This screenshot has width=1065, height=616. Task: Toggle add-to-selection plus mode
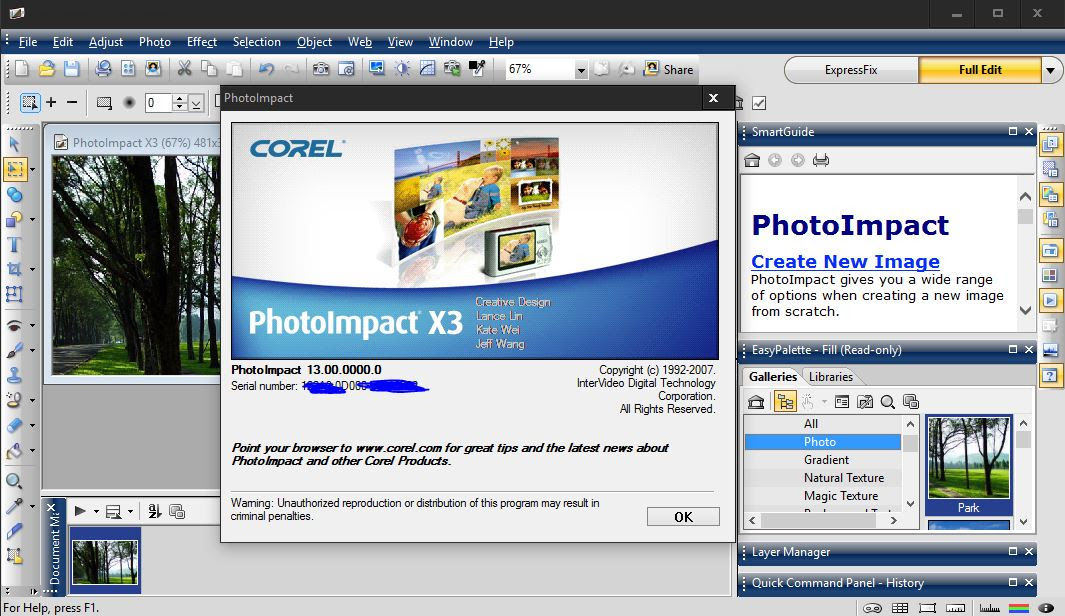click(52, 103)
